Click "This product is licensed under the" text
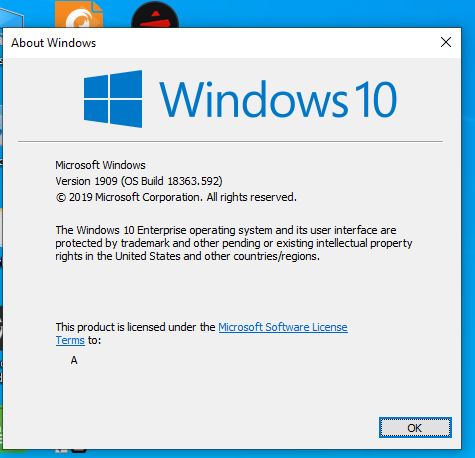Image resolution: width=475 pixels, height=458 pixels. click(135, 327)
